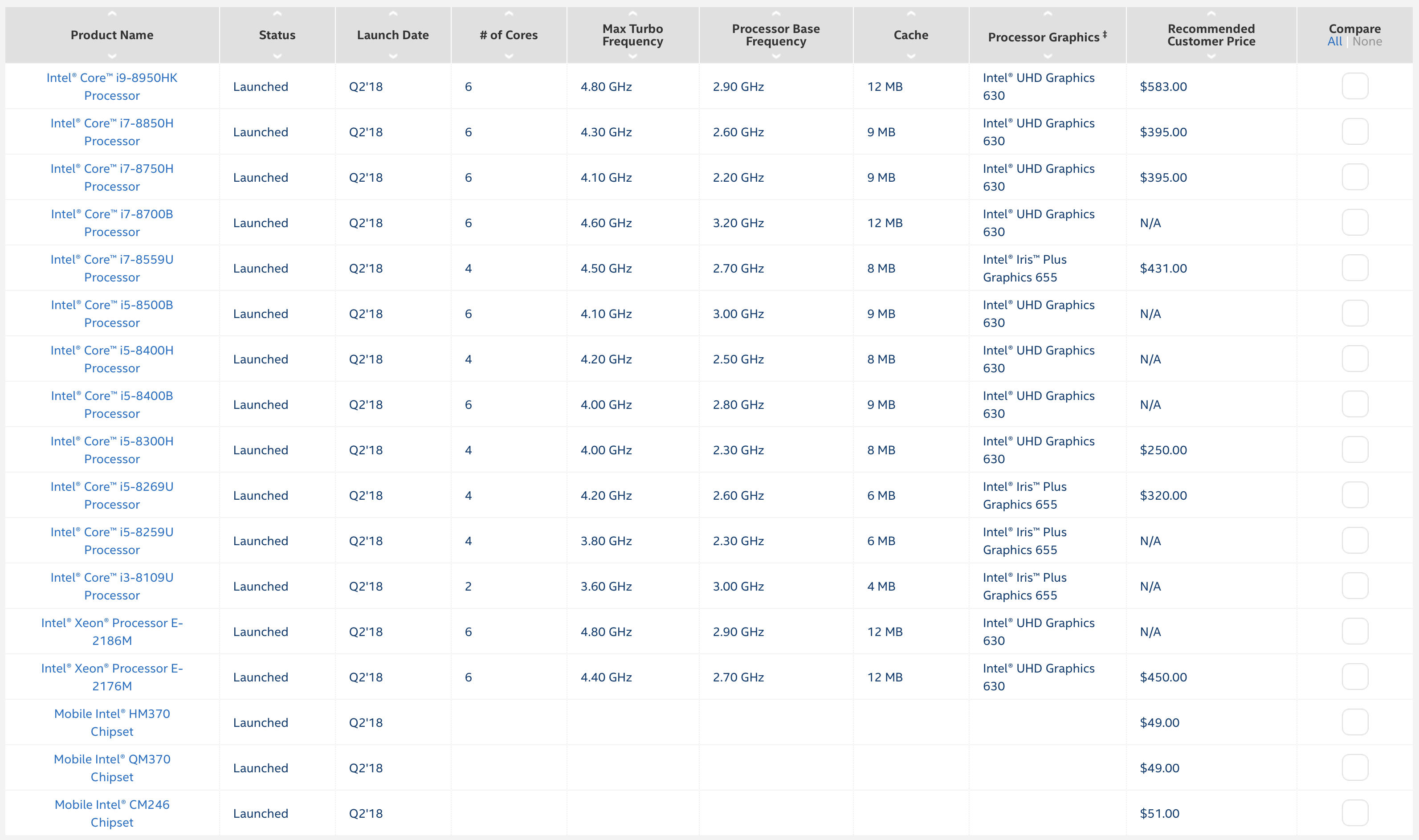Select the 4.60 GHz turbo value

coord(606,223)
